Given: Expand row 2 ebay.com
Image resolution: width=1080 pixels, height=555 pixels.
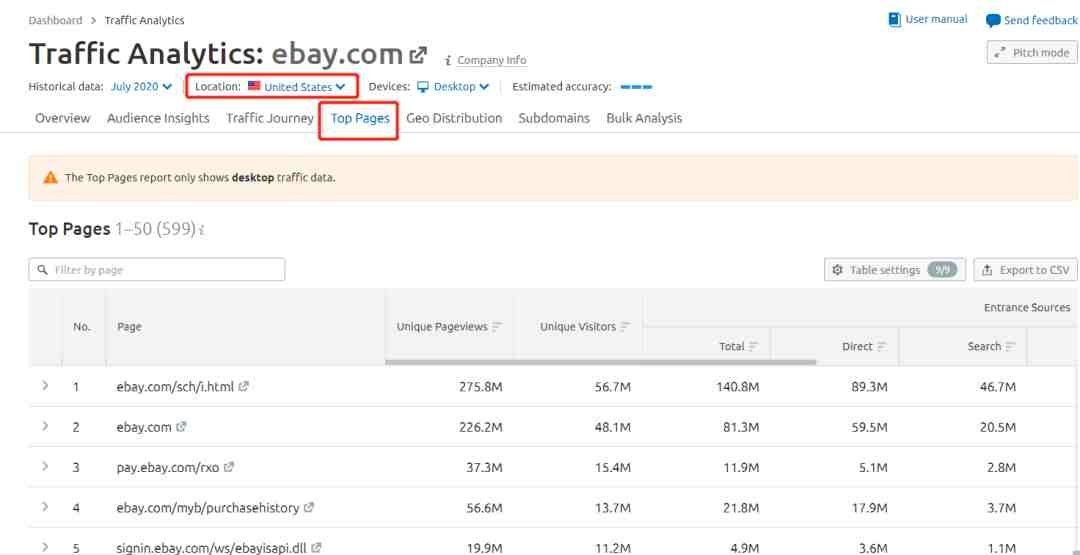Looking at the screenshot, I should pos(45,427).
